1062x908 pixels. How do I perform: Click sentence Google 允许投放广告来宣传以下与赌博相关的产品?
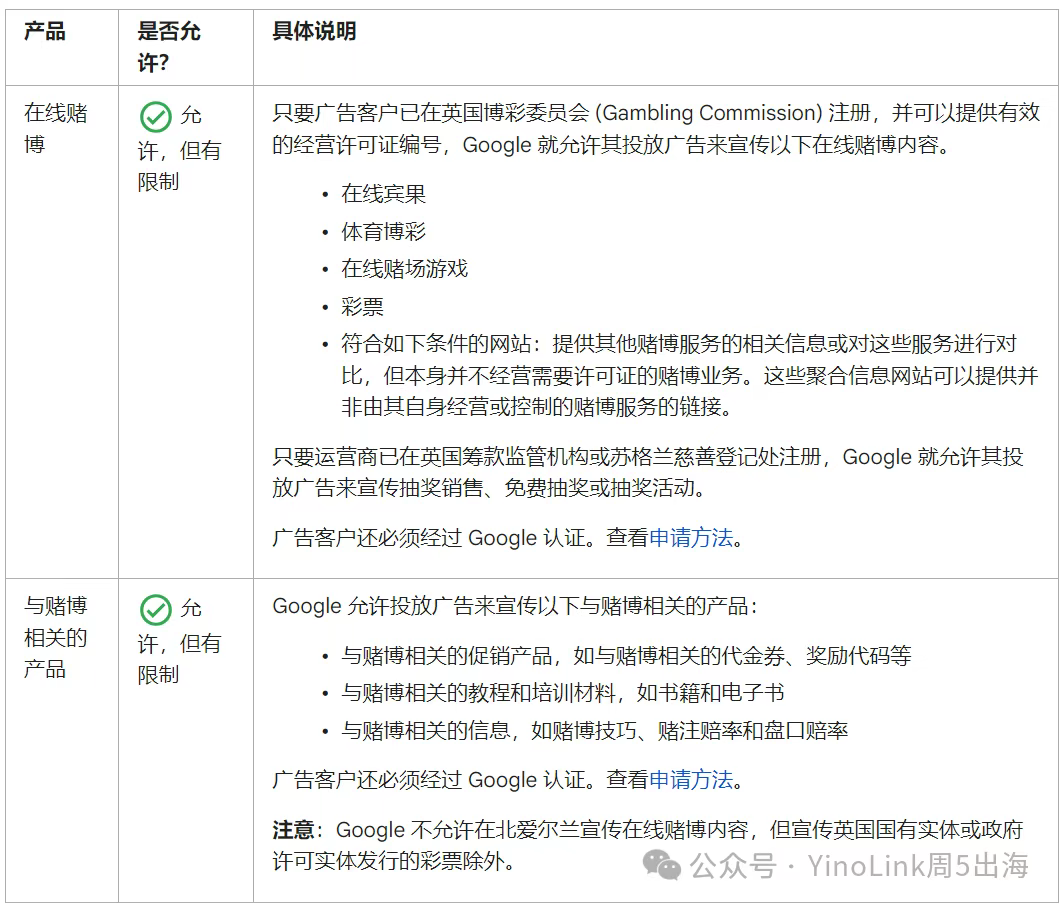pyautogui.click(x=515, y=606)
